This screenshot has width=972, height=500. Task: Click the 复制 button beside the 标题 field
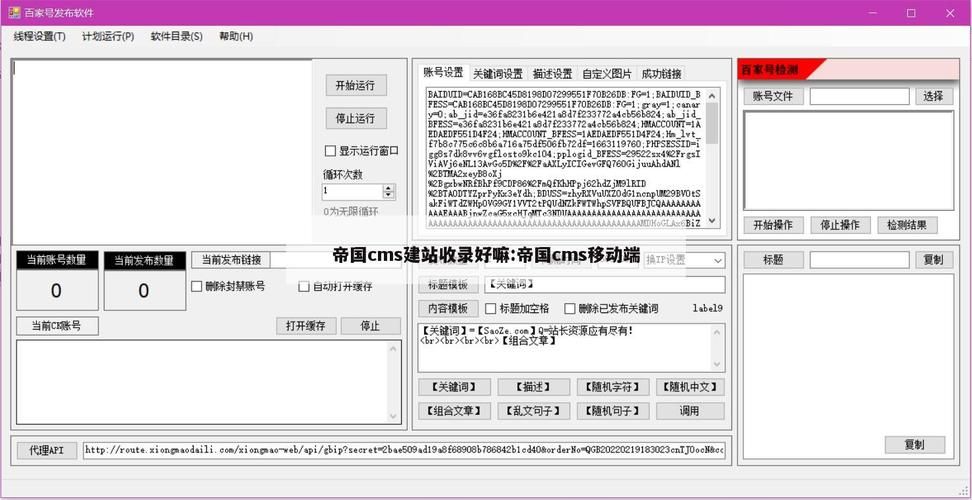[934, 260]
